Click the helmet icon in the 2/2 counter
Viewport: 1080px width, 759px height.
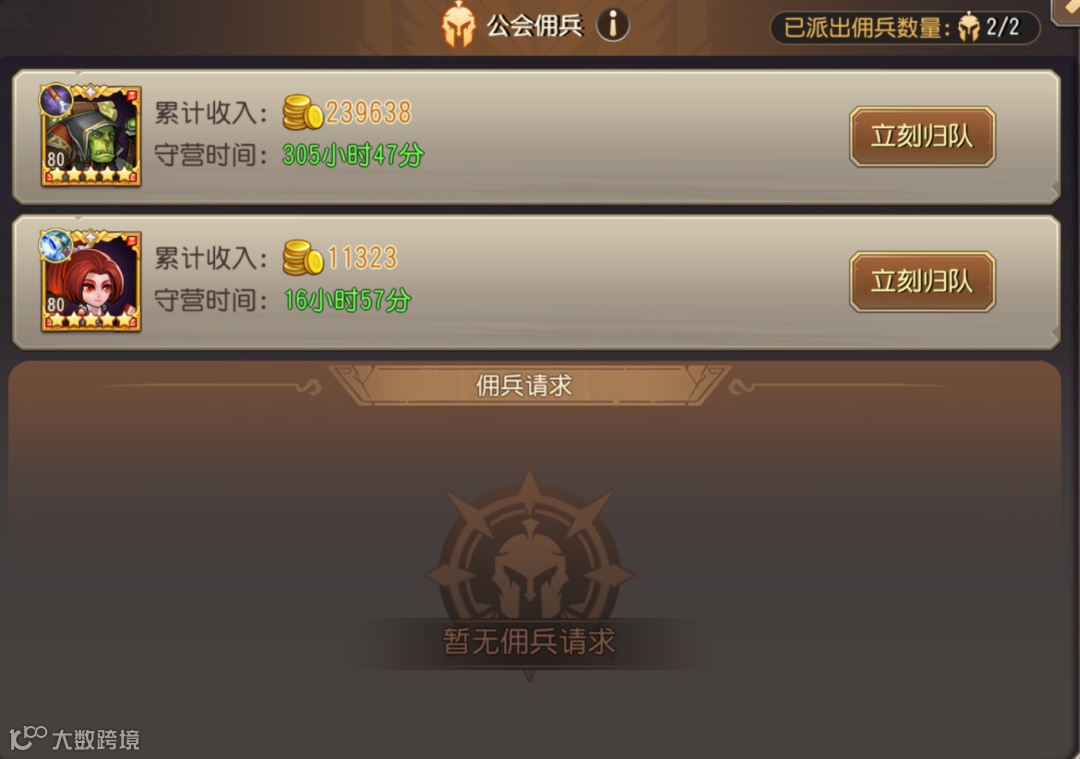tap(968, 28)
